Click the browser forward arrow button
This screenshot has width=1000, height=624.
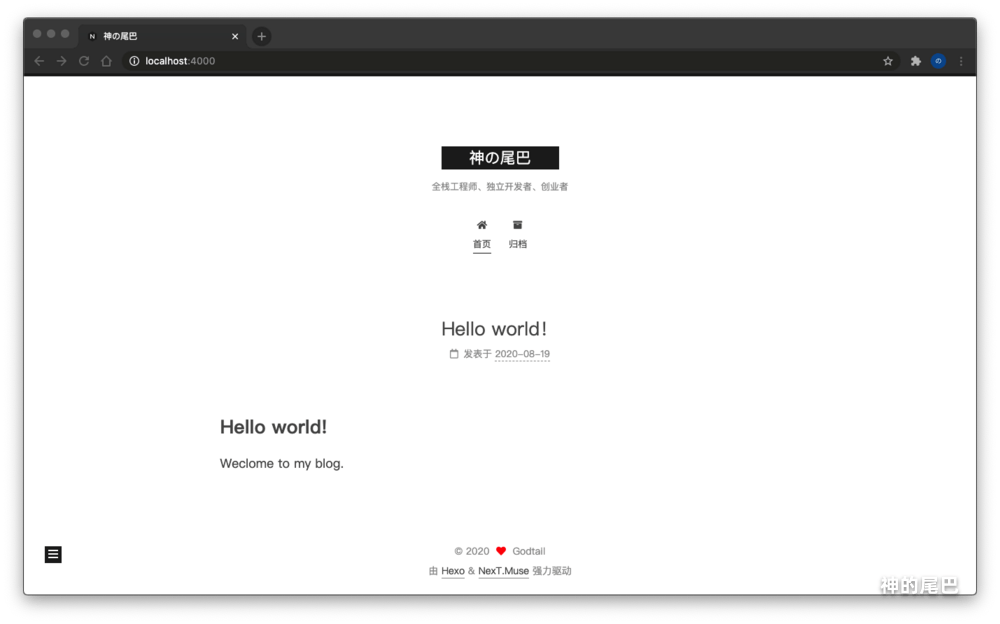61,61
